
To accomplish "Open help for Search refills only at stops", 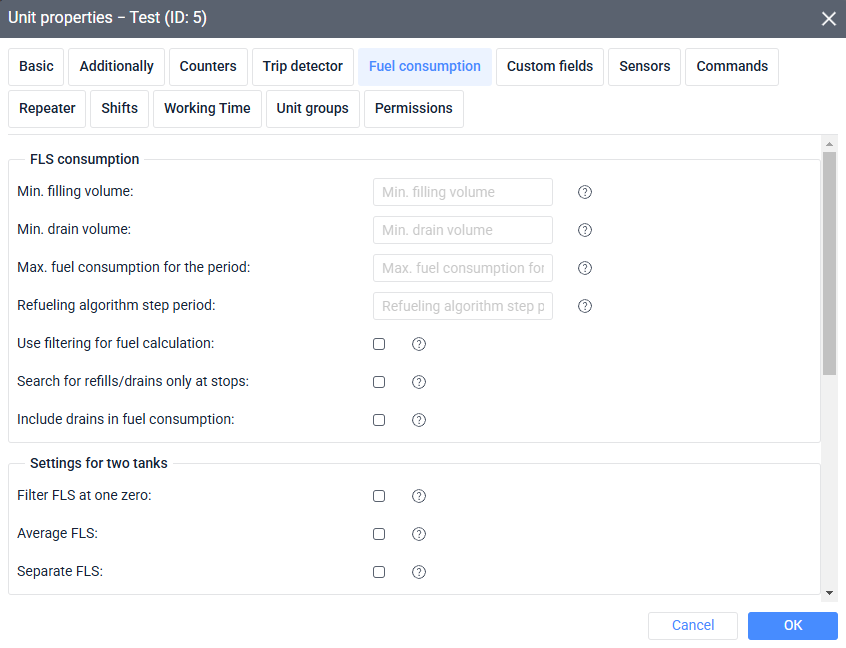I will (x=419, y=382).
